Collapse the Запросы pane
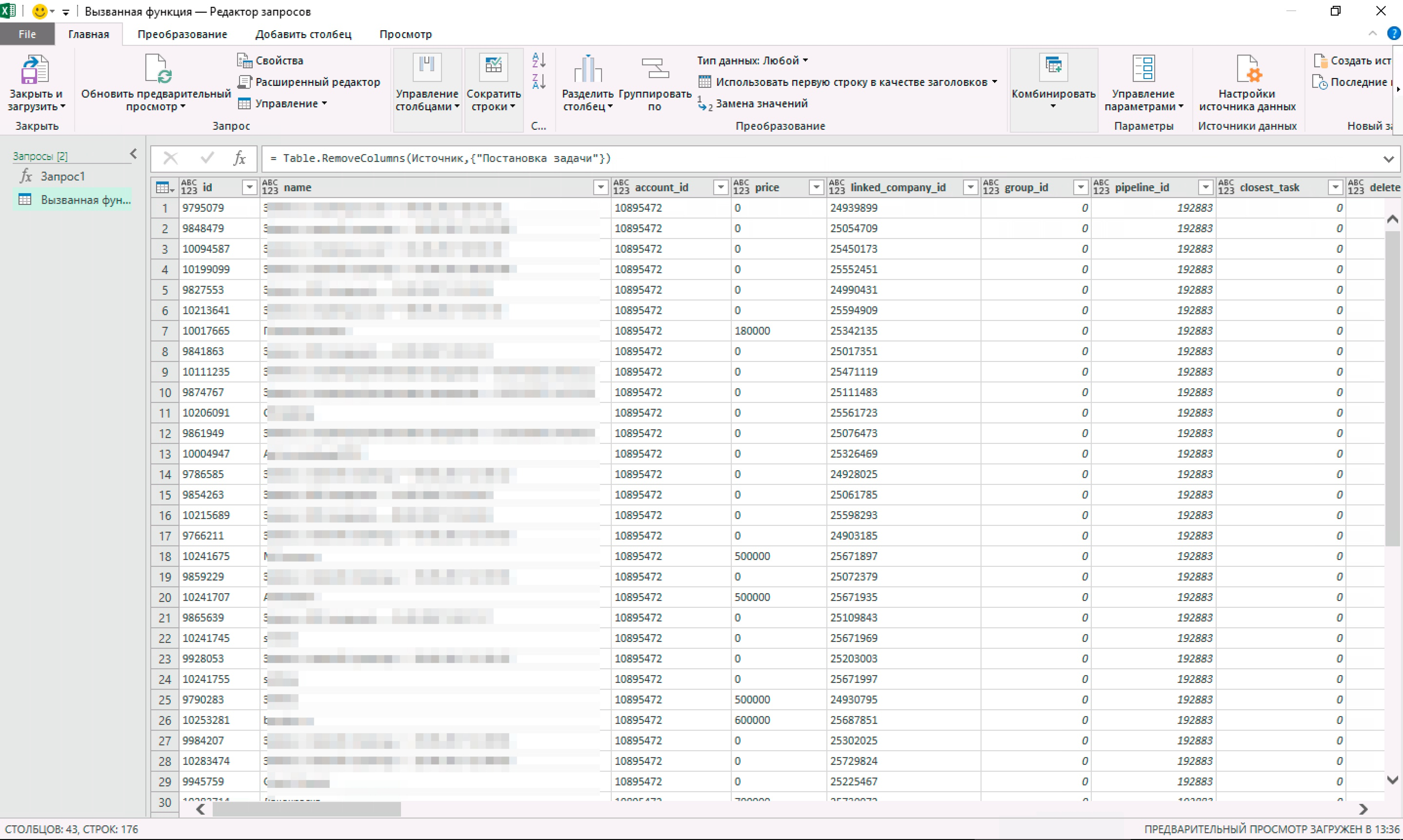This screenshot has height=840, width=1403. click(134, 153)
